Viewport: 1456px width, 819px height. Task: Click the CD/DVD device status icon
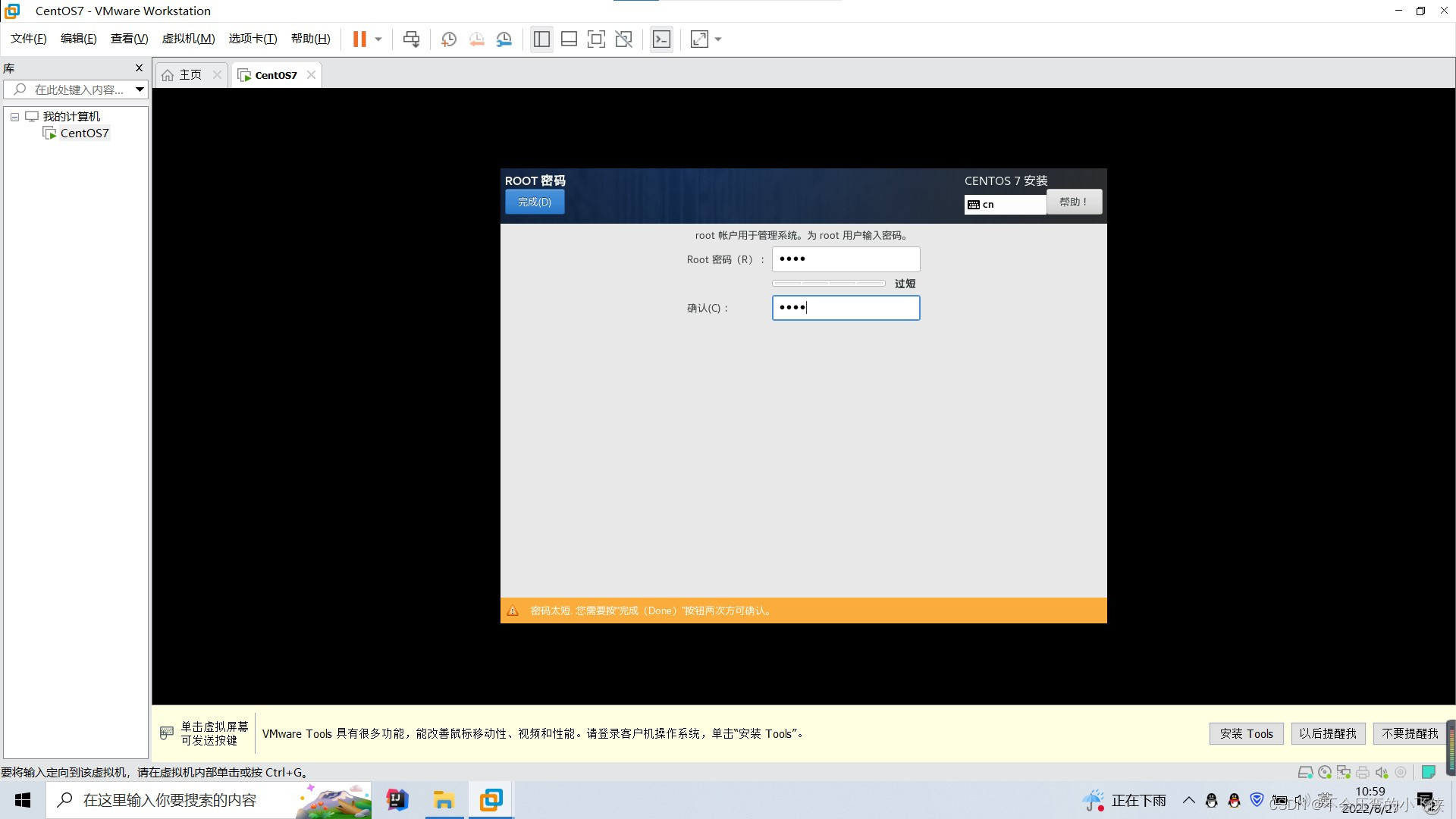[x=1325, y=772]
